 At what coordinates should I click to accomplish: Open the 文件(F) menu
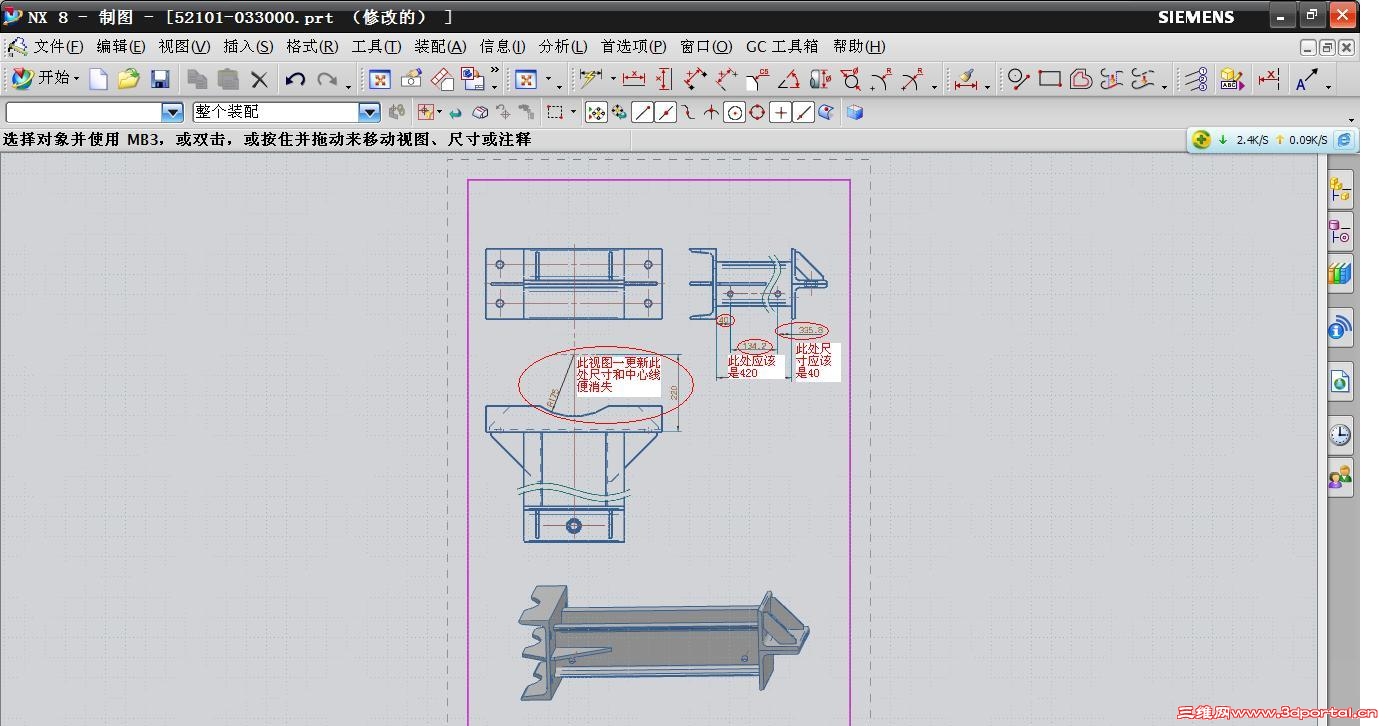pos(59,46)
